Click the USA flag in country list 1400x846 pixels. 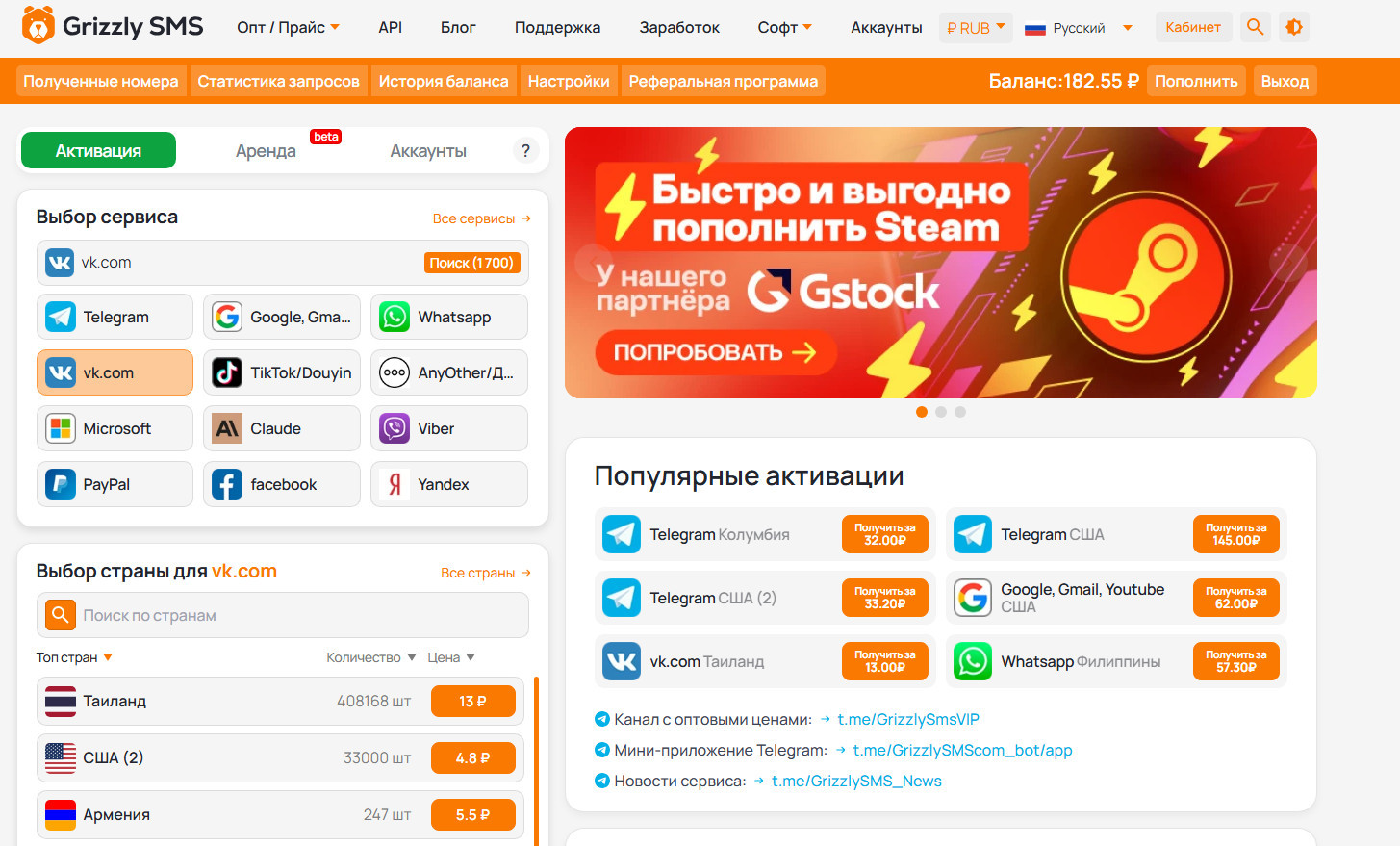point(61,758)
